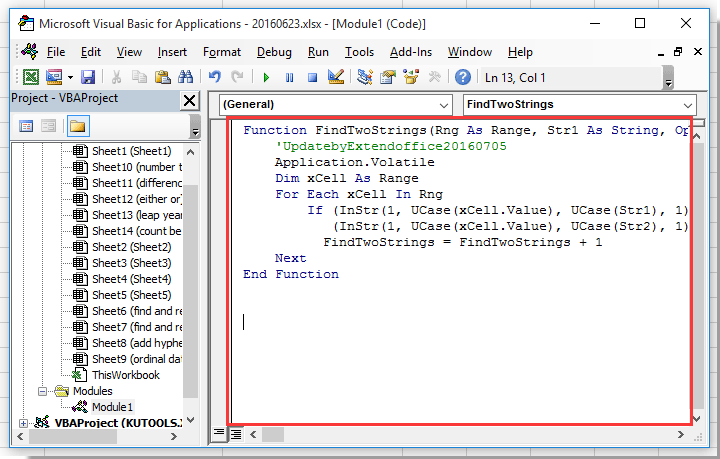This screenshot has width=720, height=459.
Task: Click the Reset stop icon
Action: tap(311, 77)
